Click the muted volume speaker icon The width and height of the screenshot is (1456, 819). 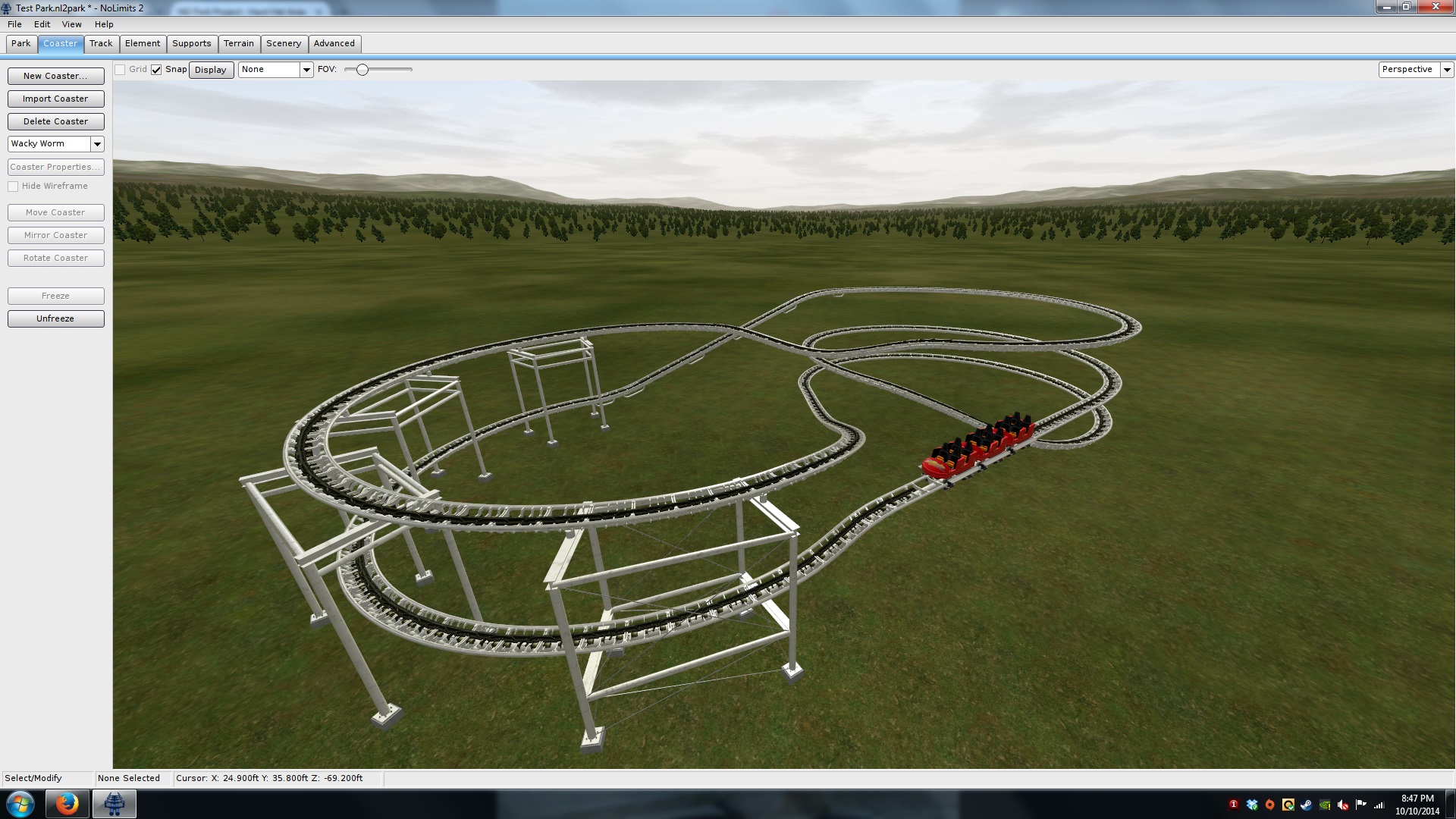coord(1343,805)
